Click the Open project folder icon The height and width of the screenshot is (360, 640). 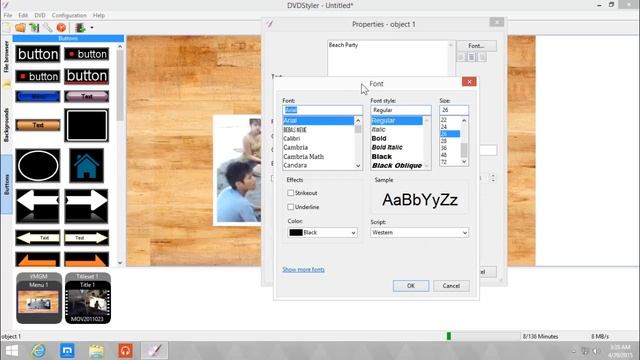(x=20, y=28)
